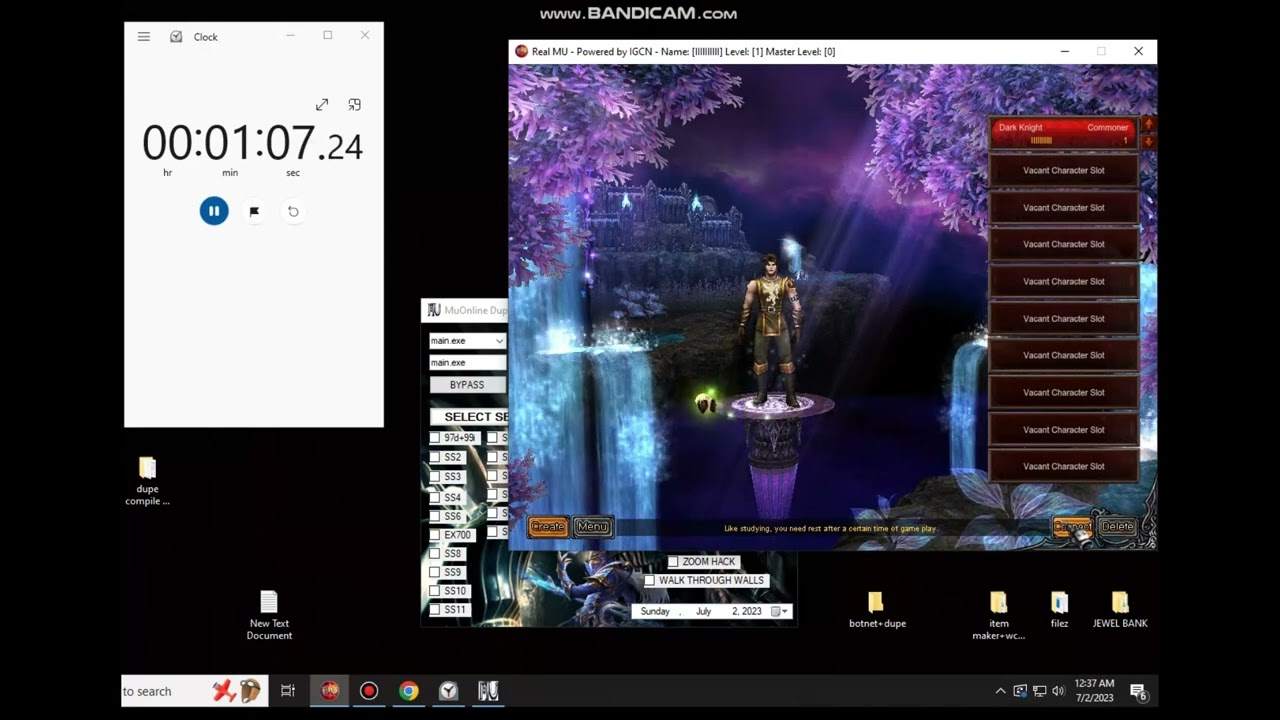Click the security tray icon next to the network icon
The height and width of the screenshot is (720, 1280).
1020,691
